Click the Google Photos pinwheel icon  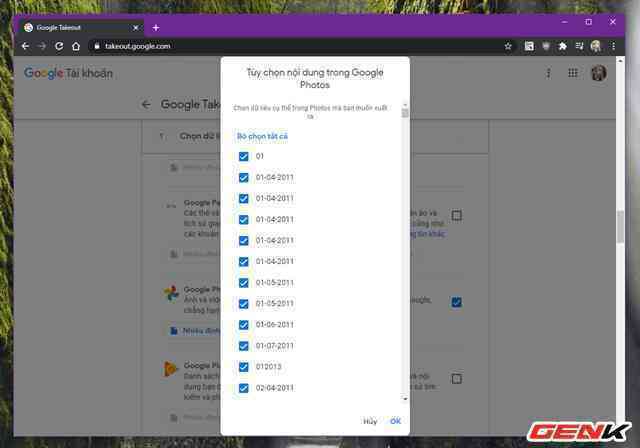(x=171, y=293)
